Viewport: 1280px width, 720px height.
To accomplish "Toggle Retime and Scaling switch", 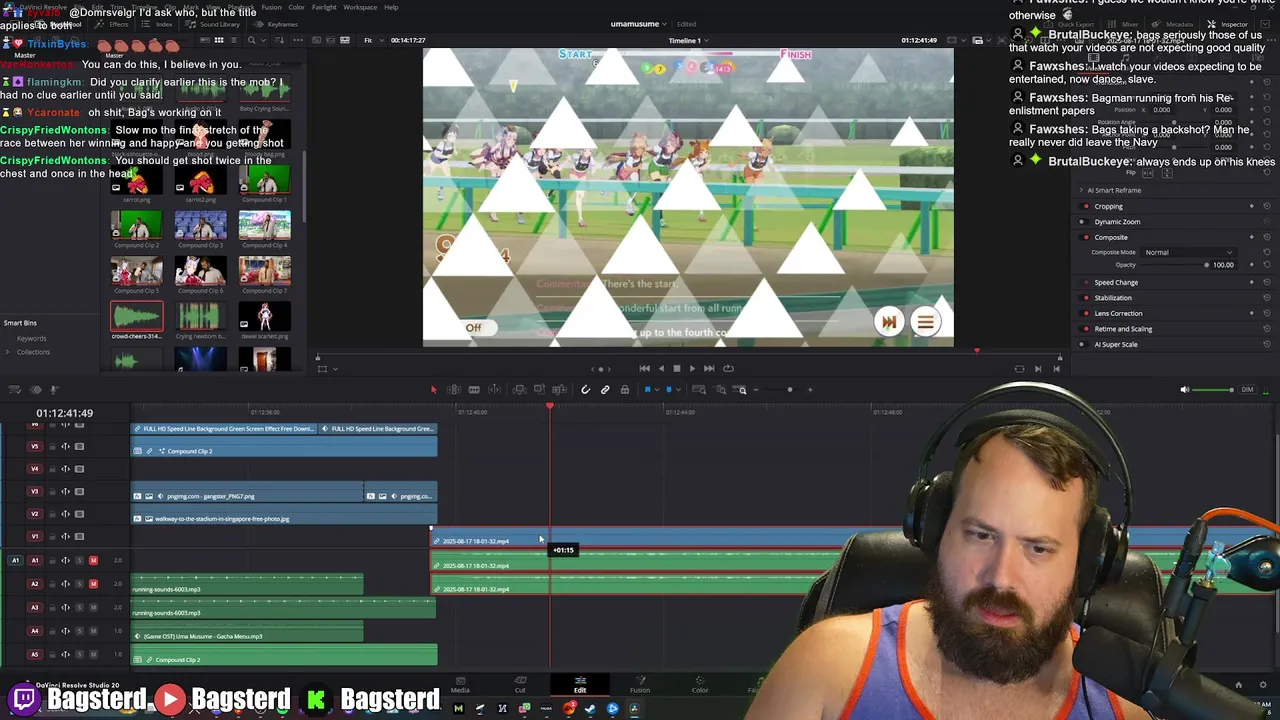I will (1086, 329).
